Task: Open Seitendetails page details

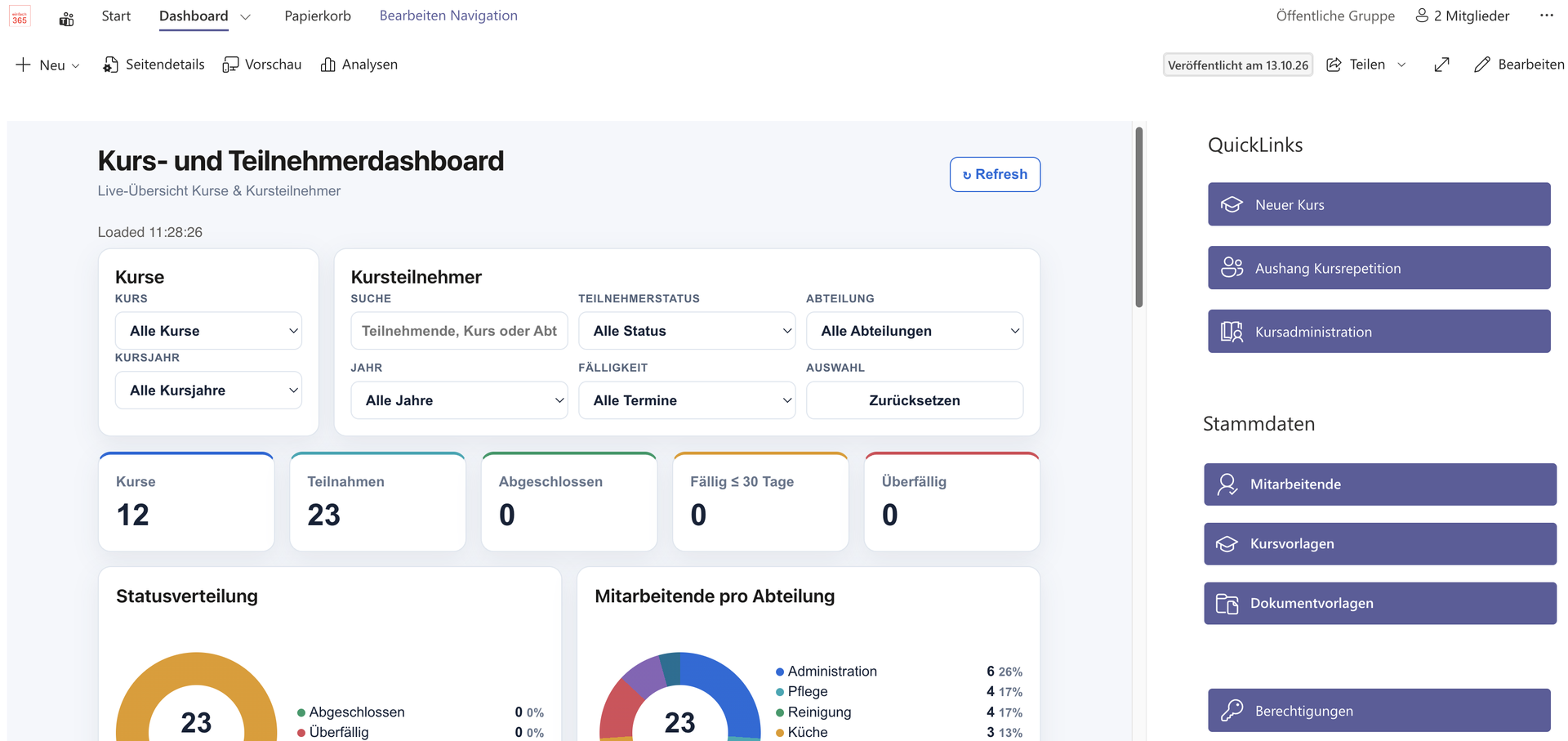Action: 154,65
